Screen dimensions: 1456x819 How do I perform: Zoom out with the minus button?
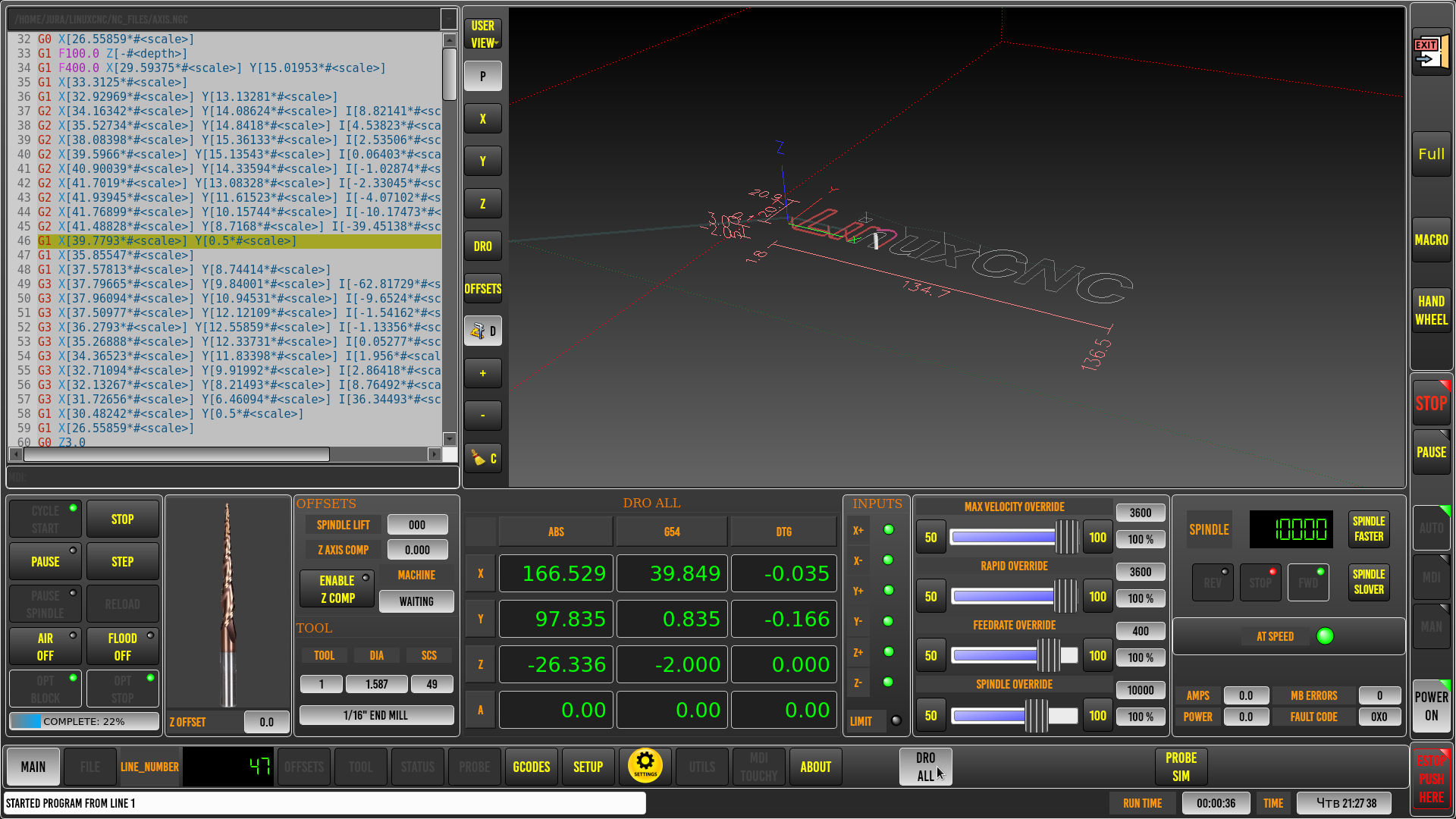(x=483, y=416)
